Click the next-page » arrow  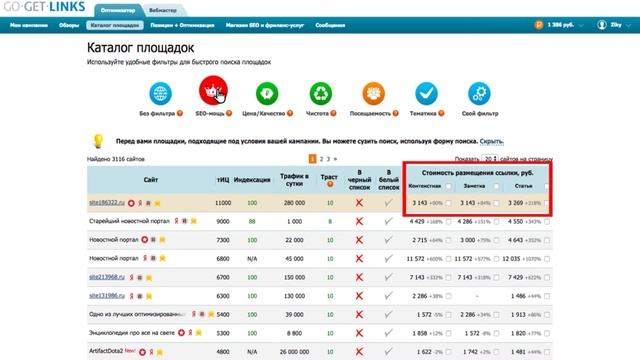pos(335,159)
